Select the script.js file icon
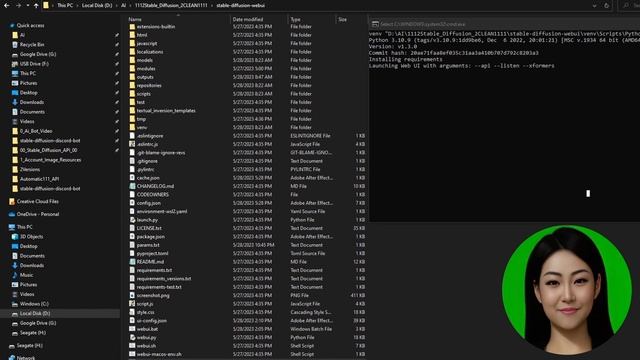This screenshot has height=360, width=640. (x=132, y=304)
